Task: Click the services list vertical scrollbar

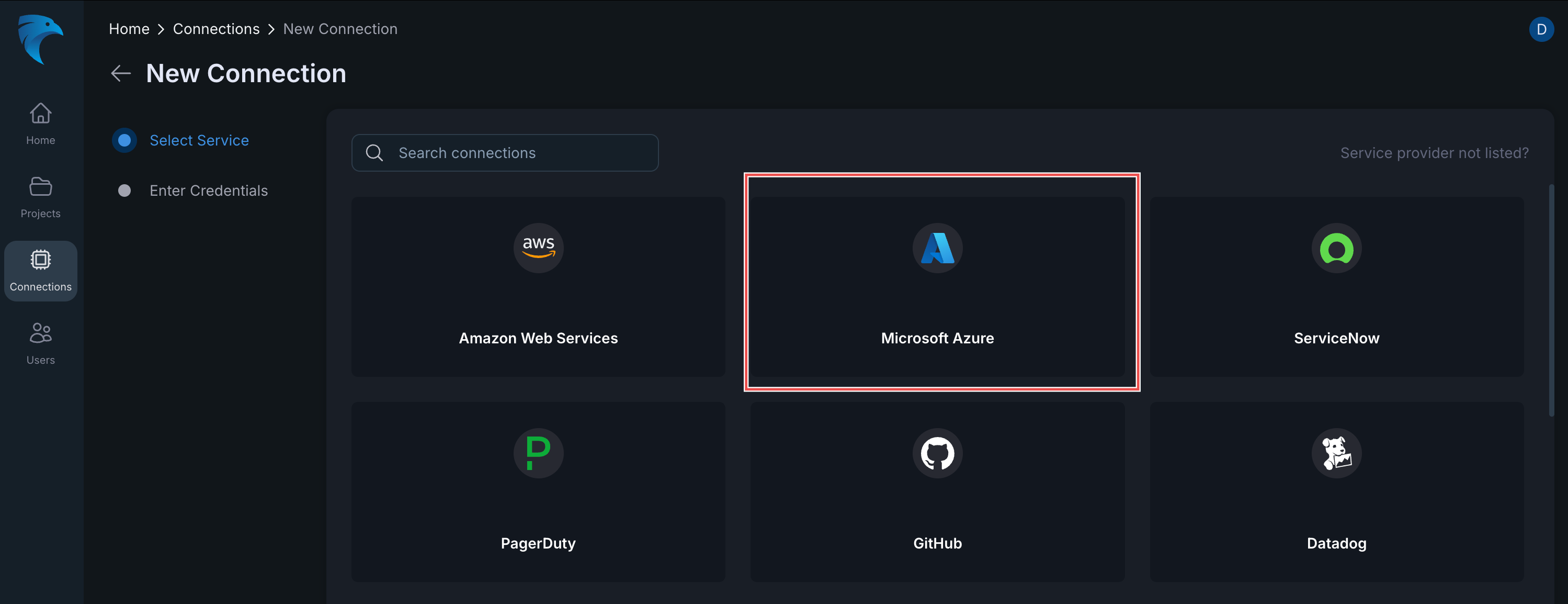Action: click(x=1552, y=300)
